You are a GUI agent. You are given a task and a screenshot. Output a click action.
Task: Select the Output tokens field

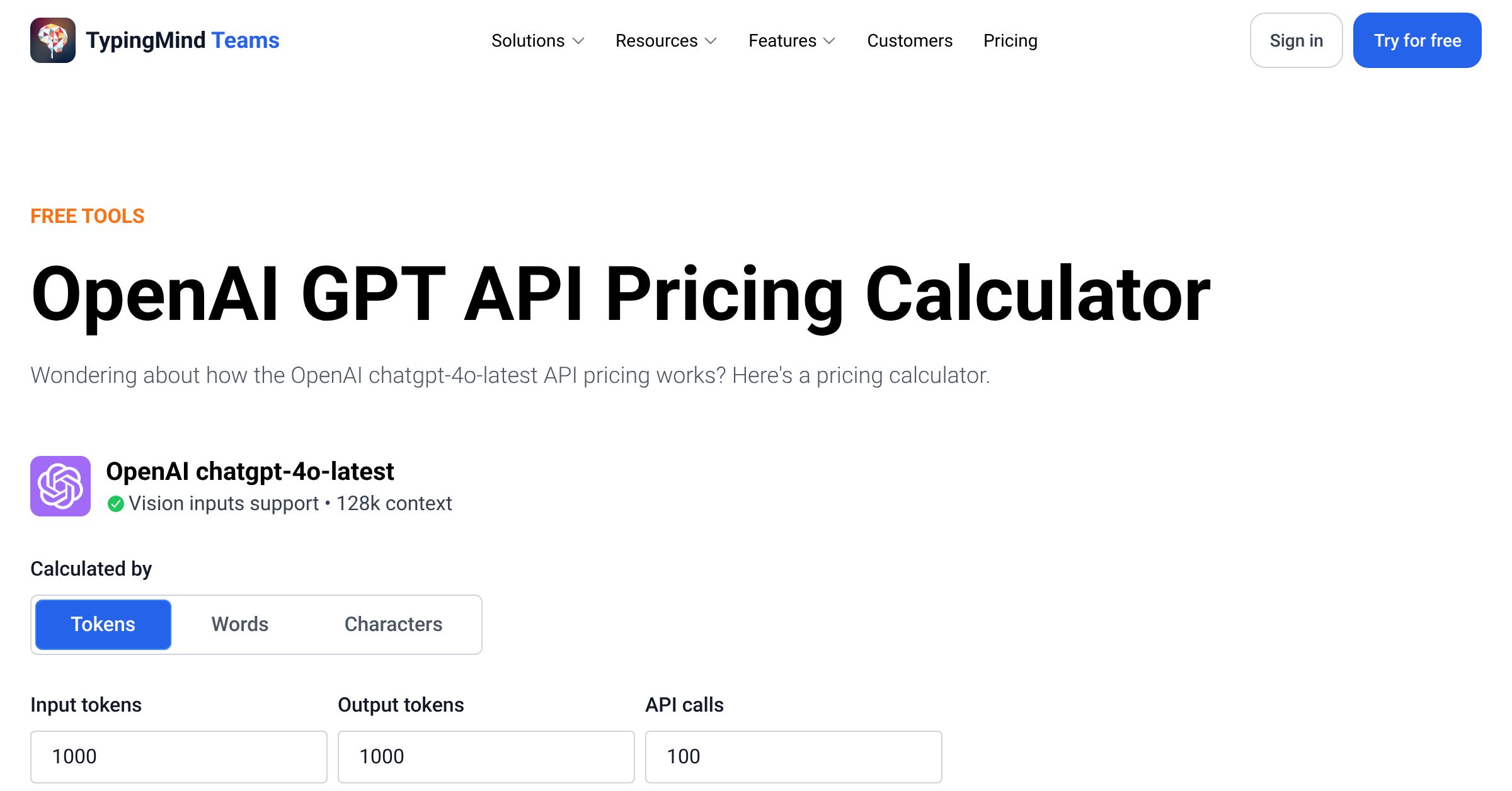485,756
